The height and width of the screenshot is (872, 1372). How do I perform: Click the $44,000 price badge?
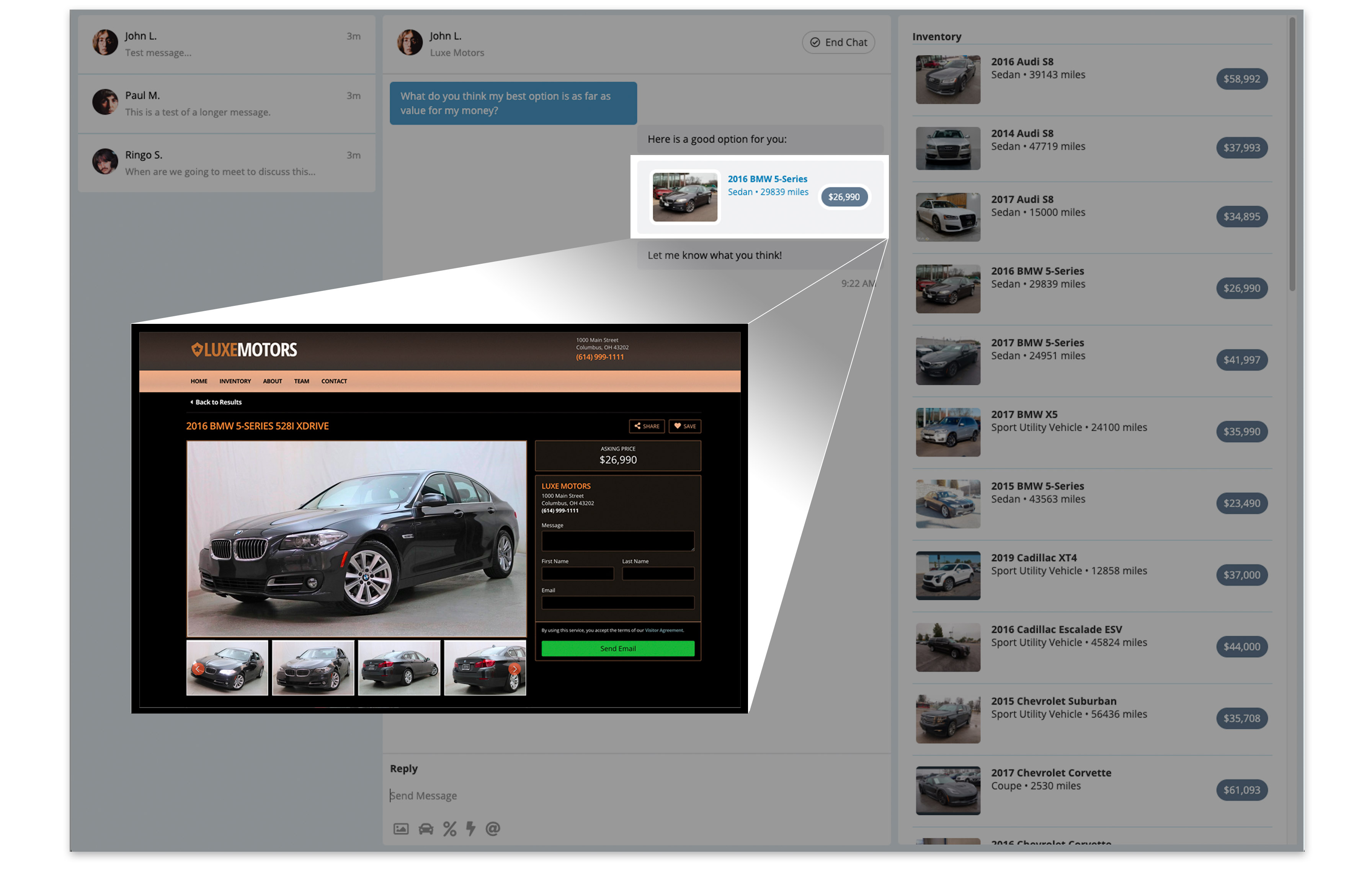[1241, 647]
